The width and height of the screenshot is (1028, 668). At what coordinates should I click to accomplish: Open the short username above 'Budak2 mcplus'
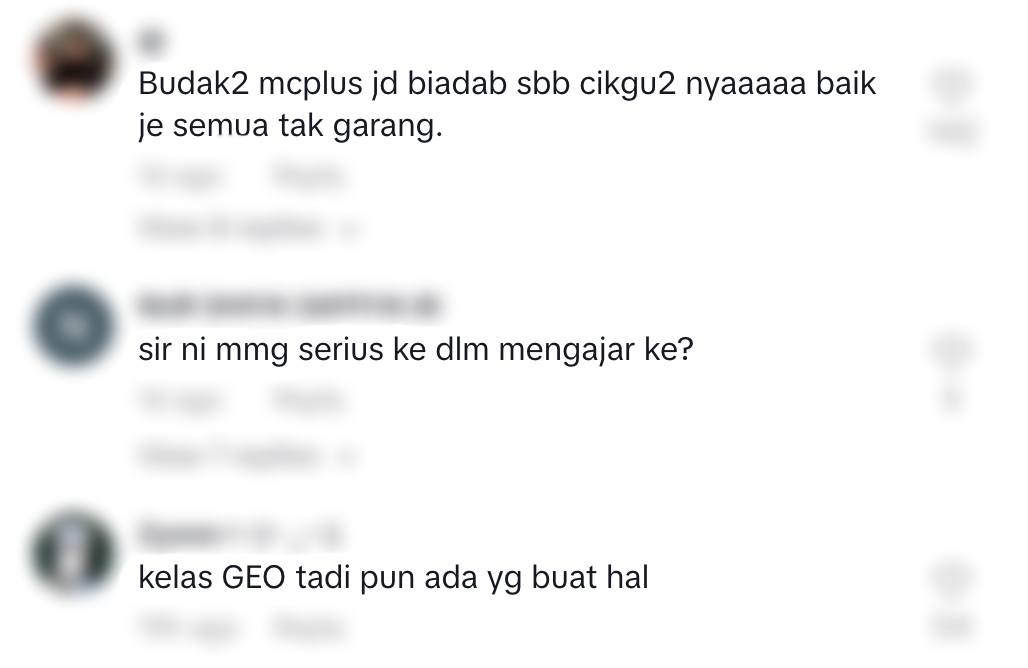click(150, 42)
